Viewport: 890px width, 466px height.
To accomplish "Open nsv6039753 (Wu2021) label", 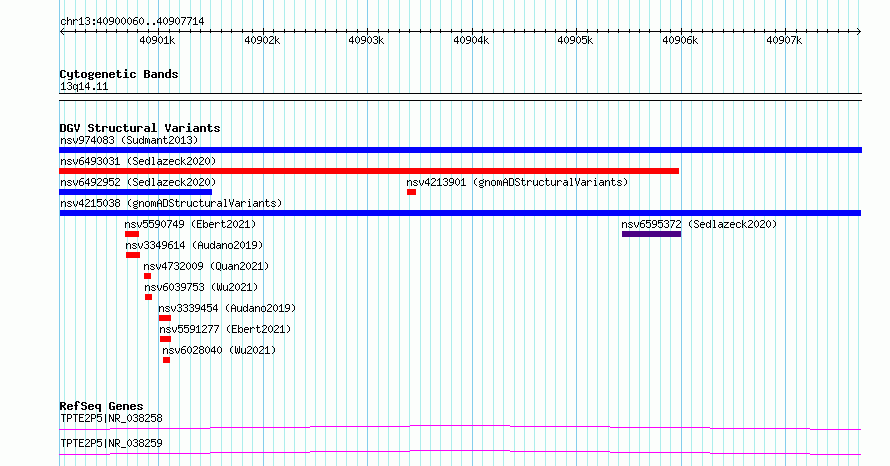I will click(201, 287).
